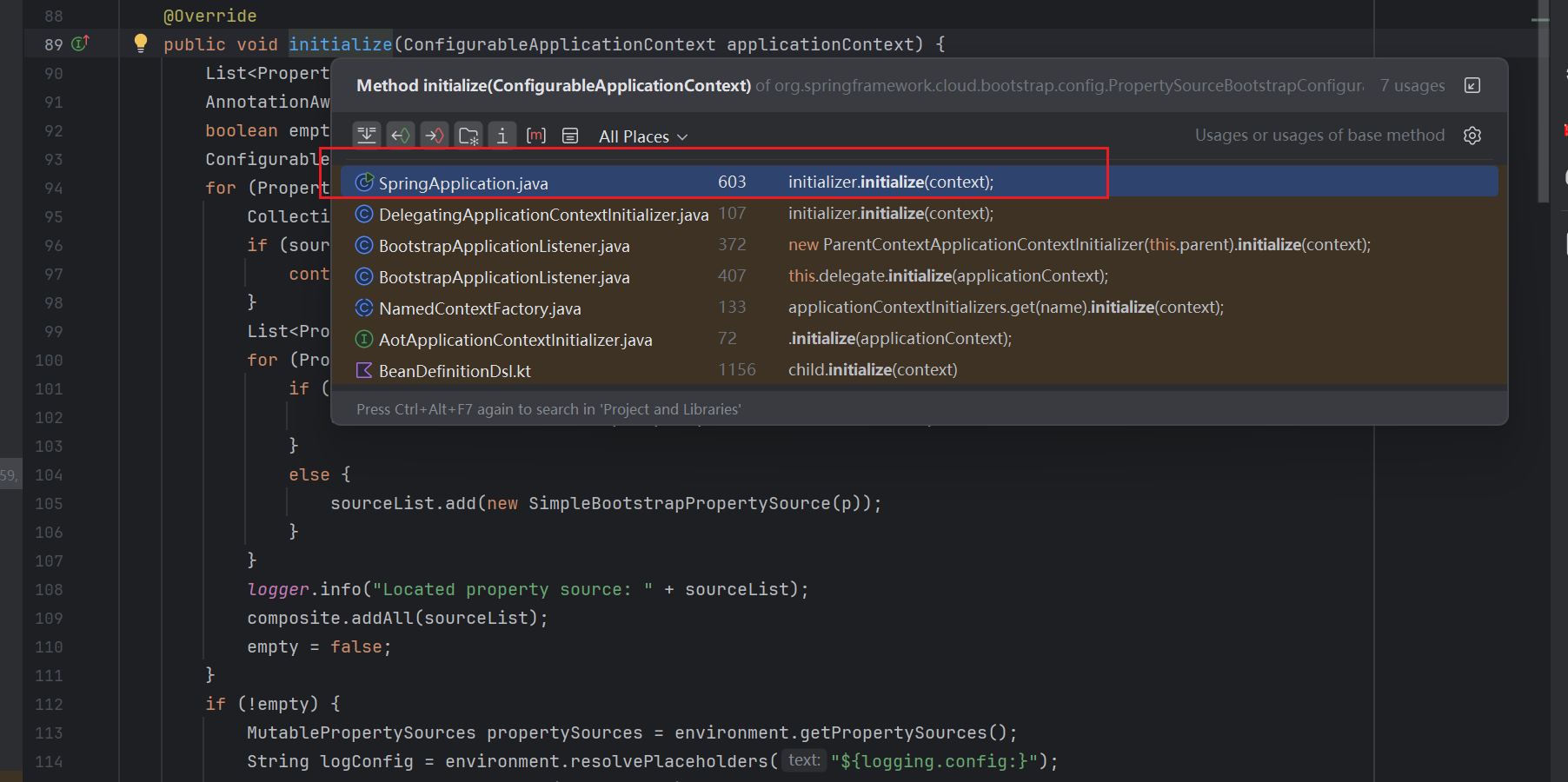The image size is (1568, 782).
Task: Click the yellow lightbulb intention icon
Action: [140, 43]
